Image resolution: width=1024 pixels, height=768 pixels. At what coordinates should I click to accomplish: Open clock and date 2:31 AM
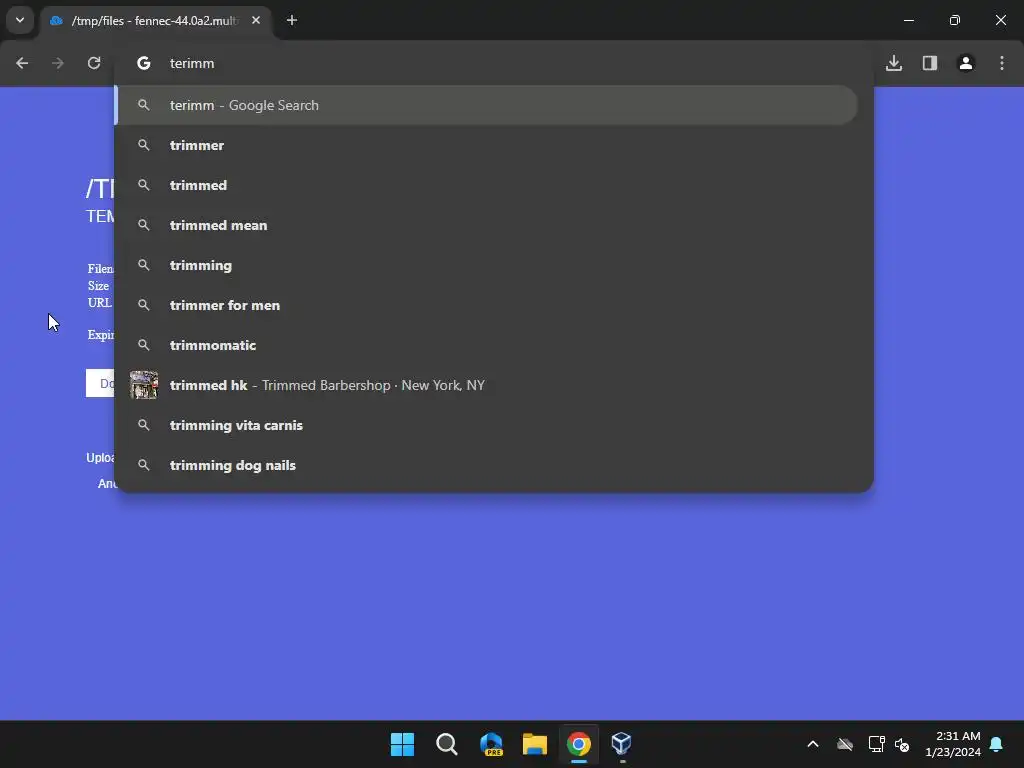pos(953,744)
